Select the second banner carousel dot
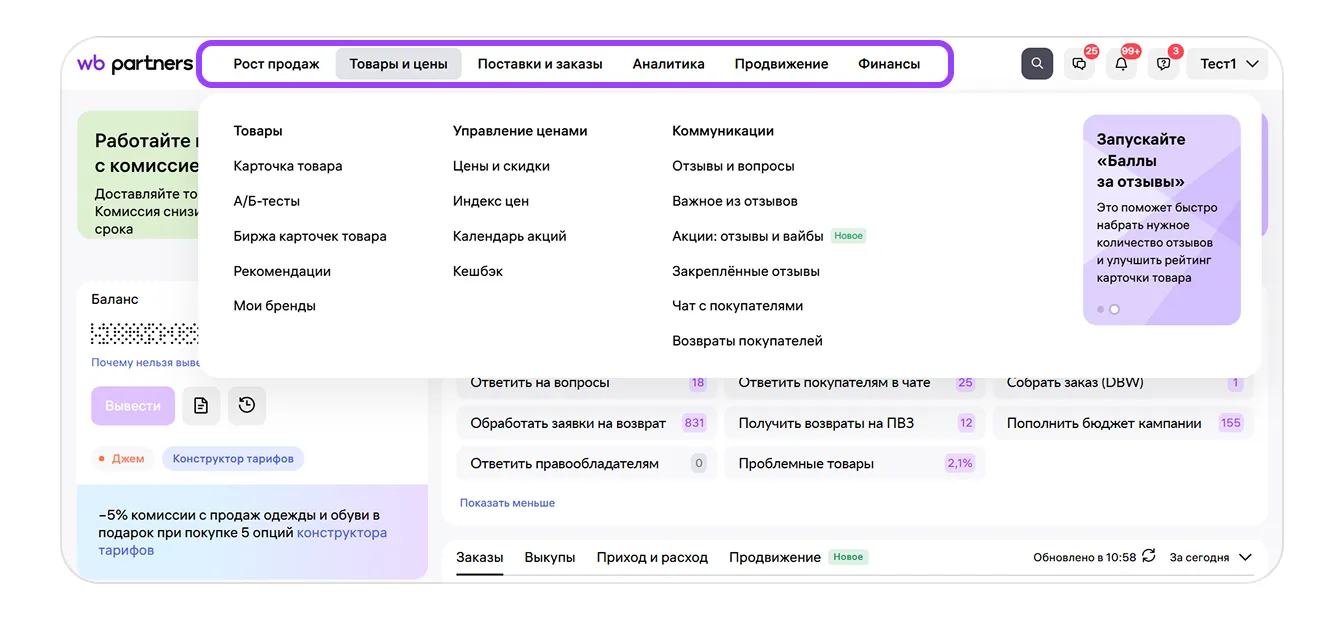The width and height of the screenshot is (1344, 620). point(1115,310)
